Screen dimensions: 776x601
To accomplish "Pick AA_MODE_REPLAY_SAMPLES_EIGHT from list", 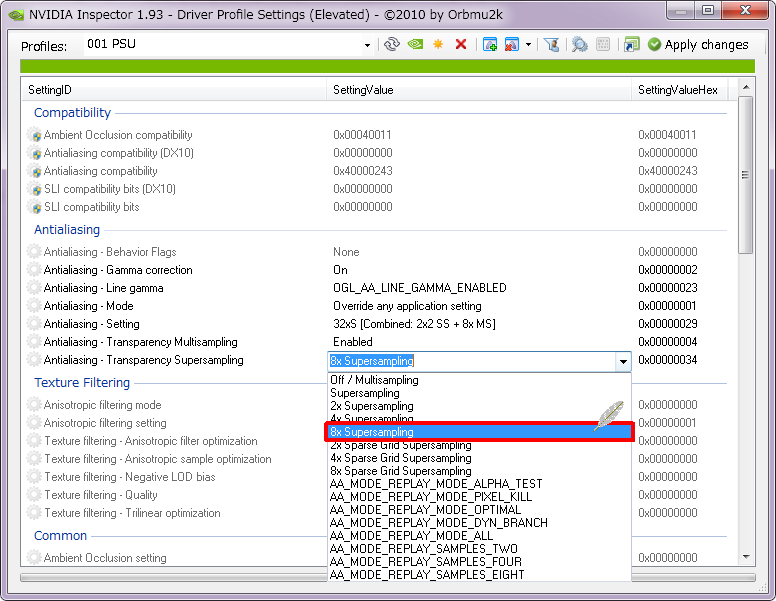I will [x=427, y=575].
